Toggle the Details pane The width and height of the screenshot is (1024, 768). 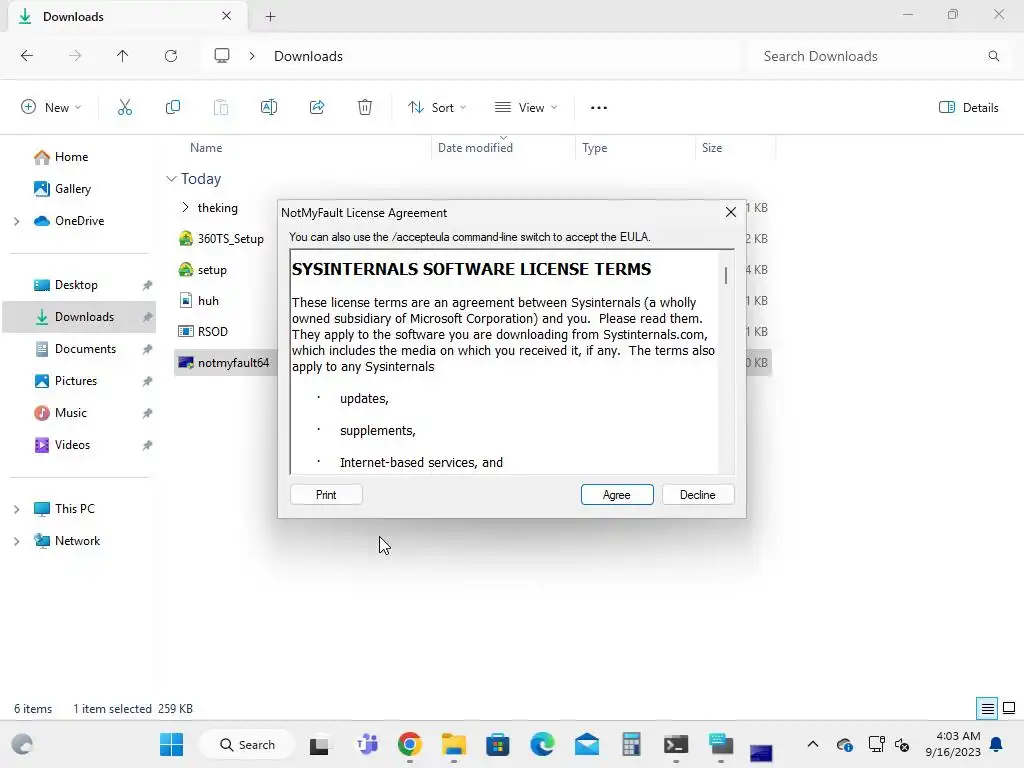tap(968, 107)
